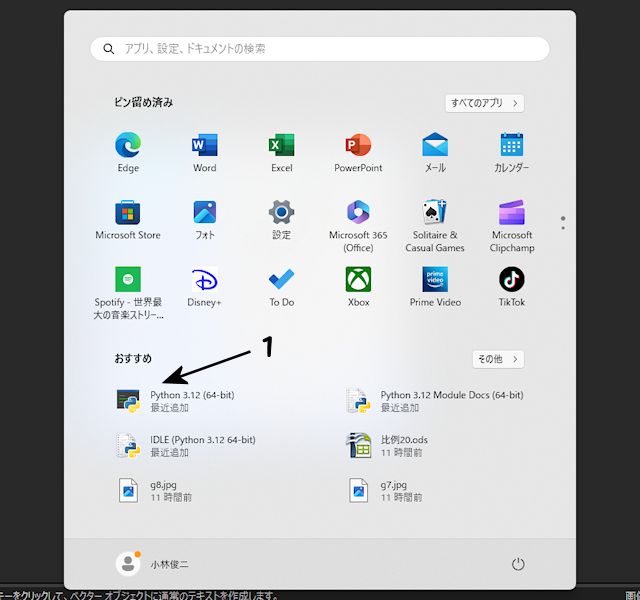
Task: Launch Microsoft Store
Action: [x=128, y=220]
